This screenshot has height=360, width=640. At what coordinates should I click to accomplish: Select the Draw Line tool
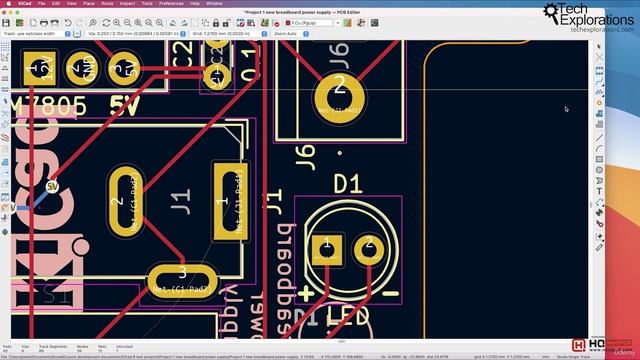click(x=599, y=138)
